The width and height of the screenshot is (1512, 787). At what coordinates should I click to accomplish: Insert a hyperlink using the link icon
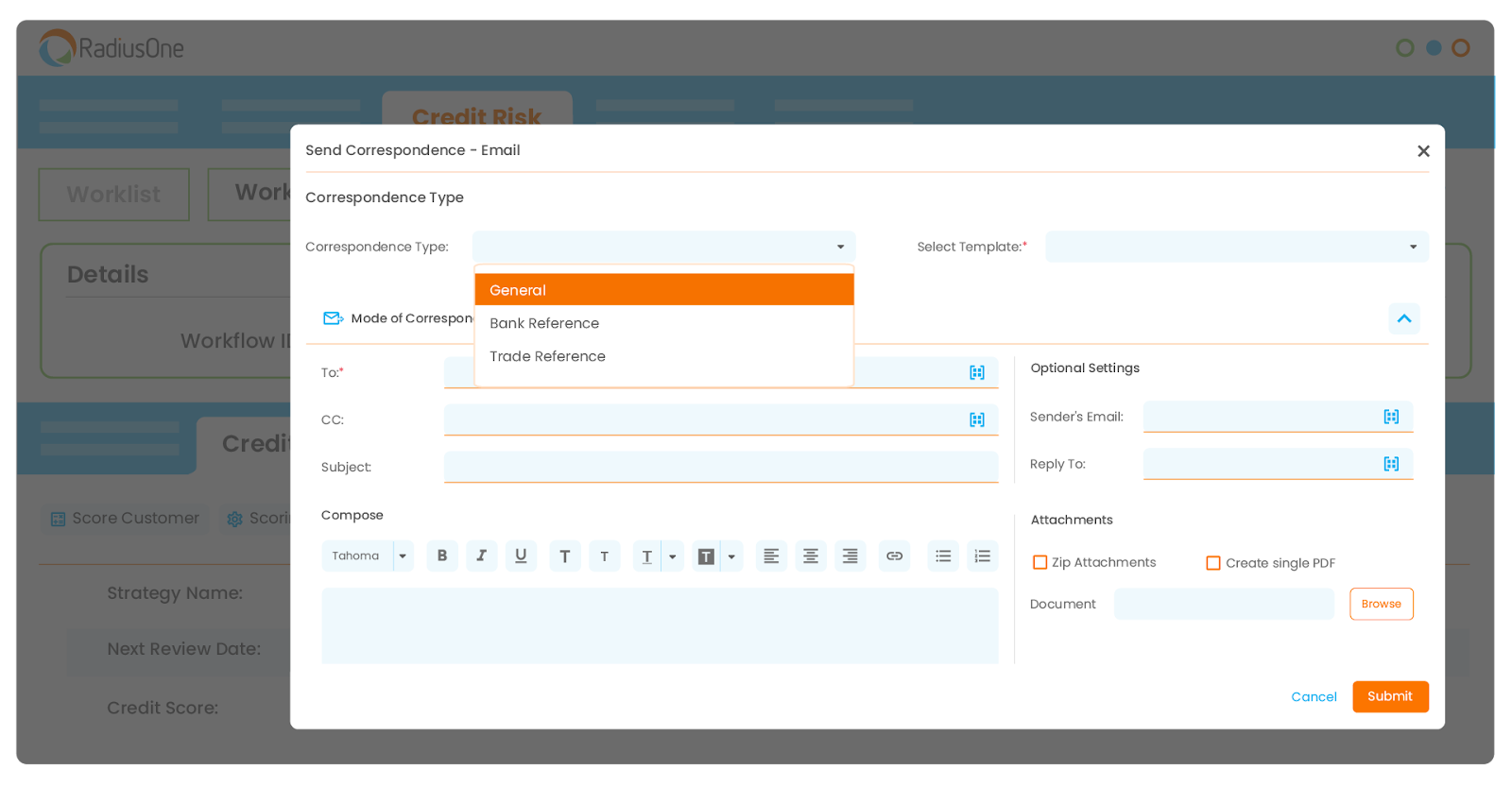point(894,556)
